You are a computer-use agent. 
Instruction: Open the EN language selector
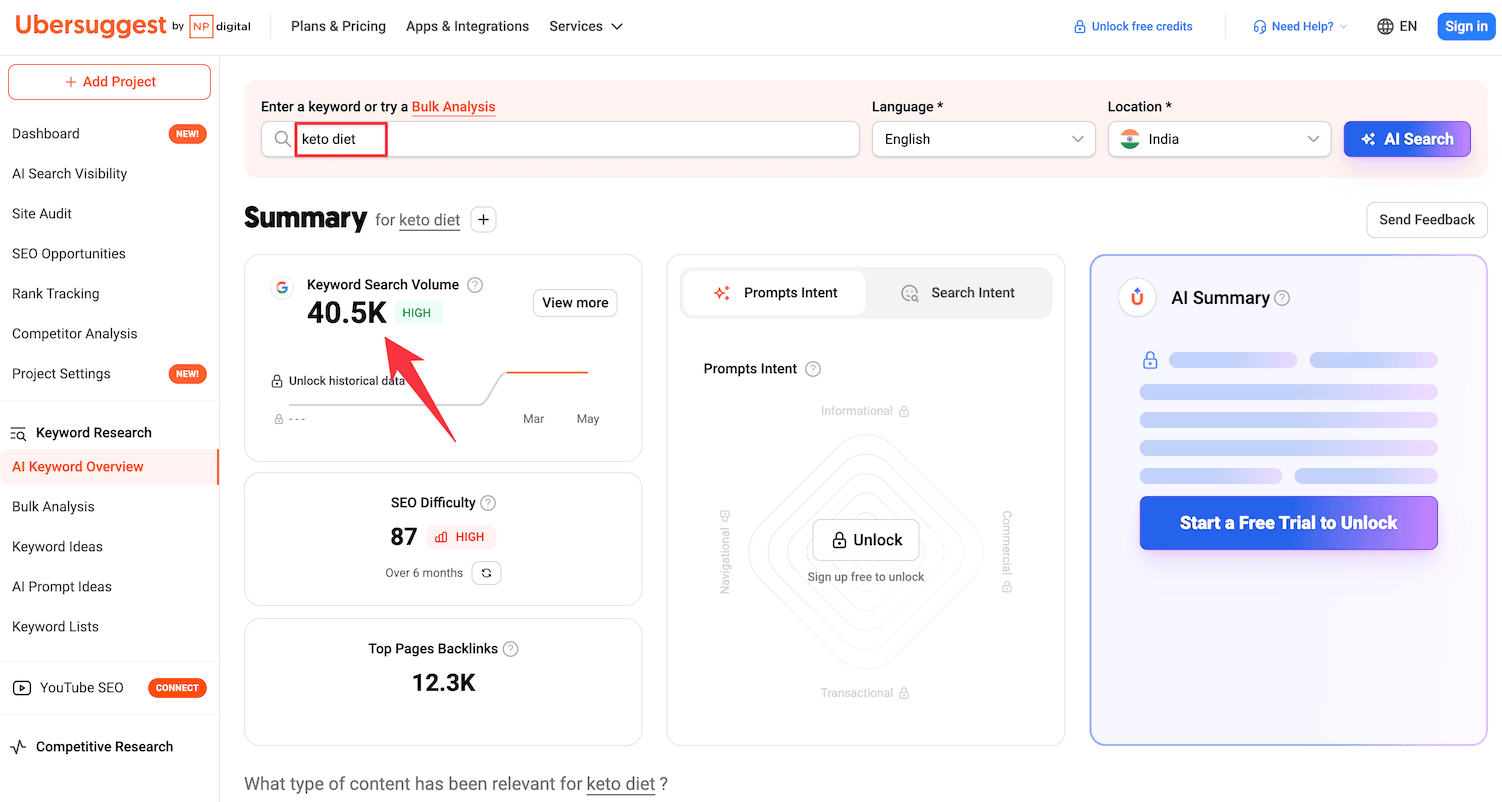(x=1397, y=27)
